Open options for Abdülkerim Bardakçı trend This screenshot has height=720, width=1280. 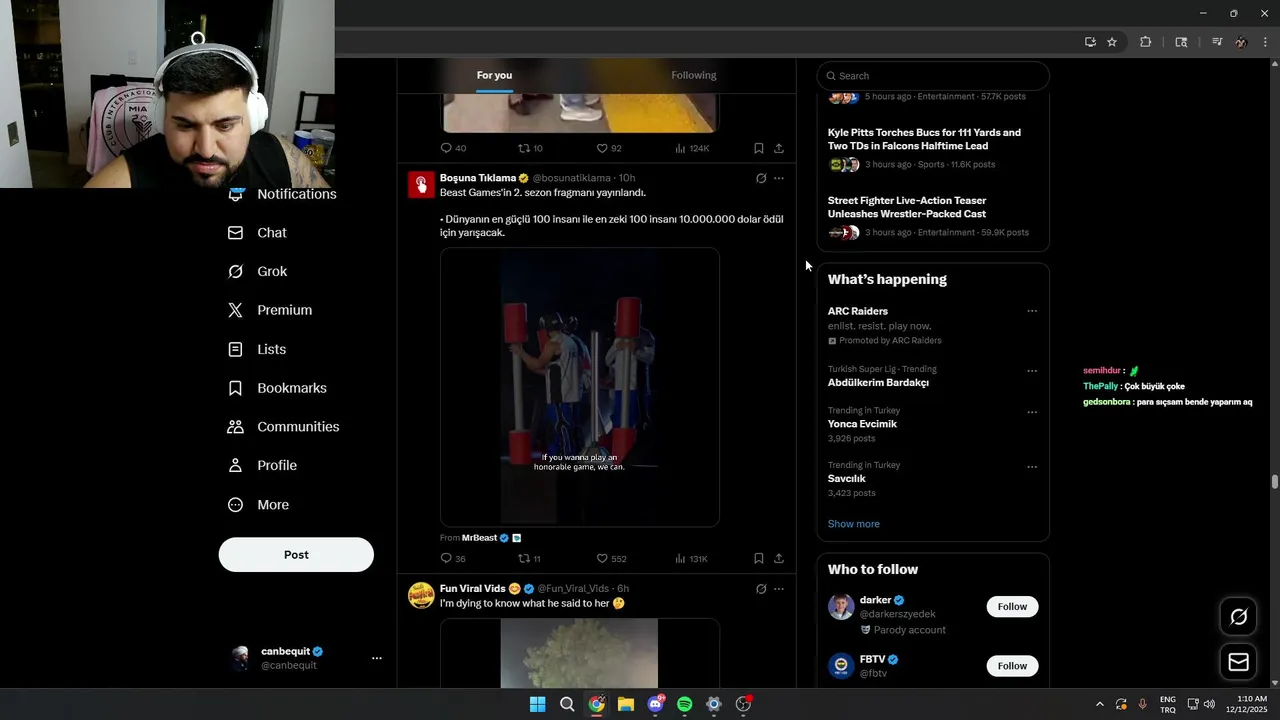1032,371
